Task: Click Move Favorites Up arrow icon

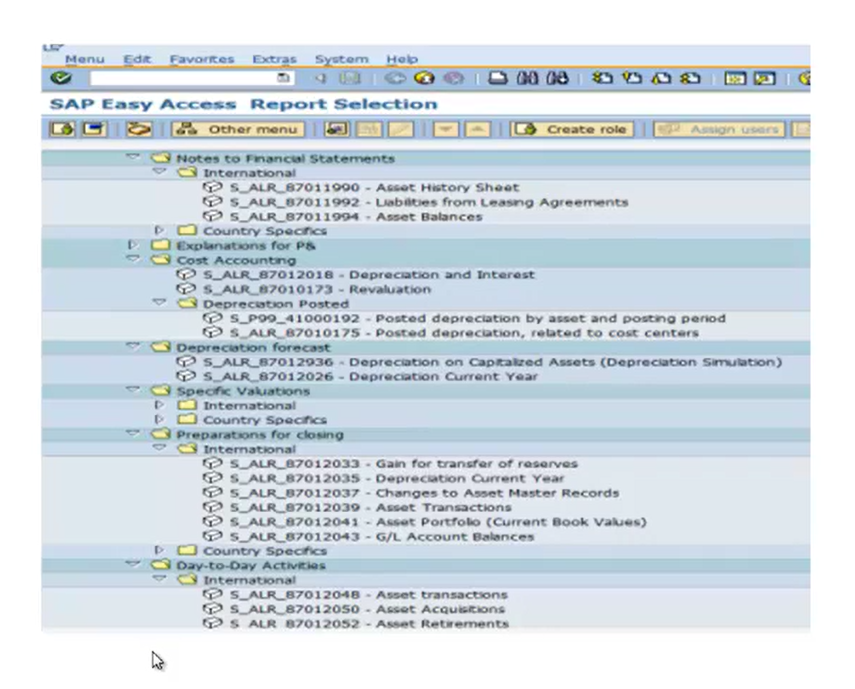Action: (x=478, y=129)
